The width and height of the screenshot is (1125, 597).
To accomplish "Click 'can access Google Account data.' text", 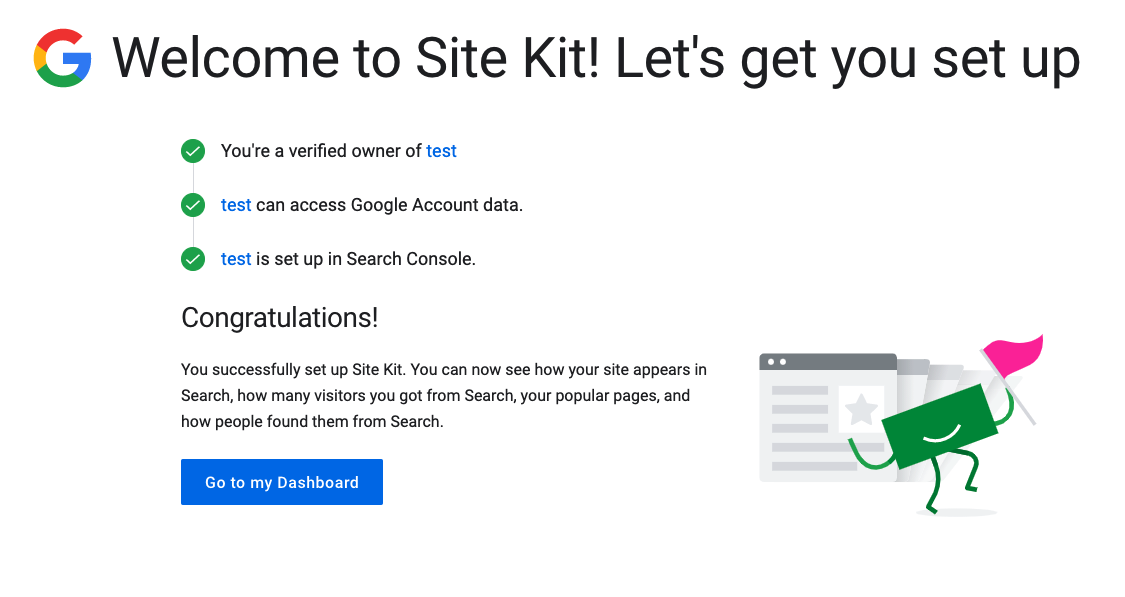I will point(390,205).
